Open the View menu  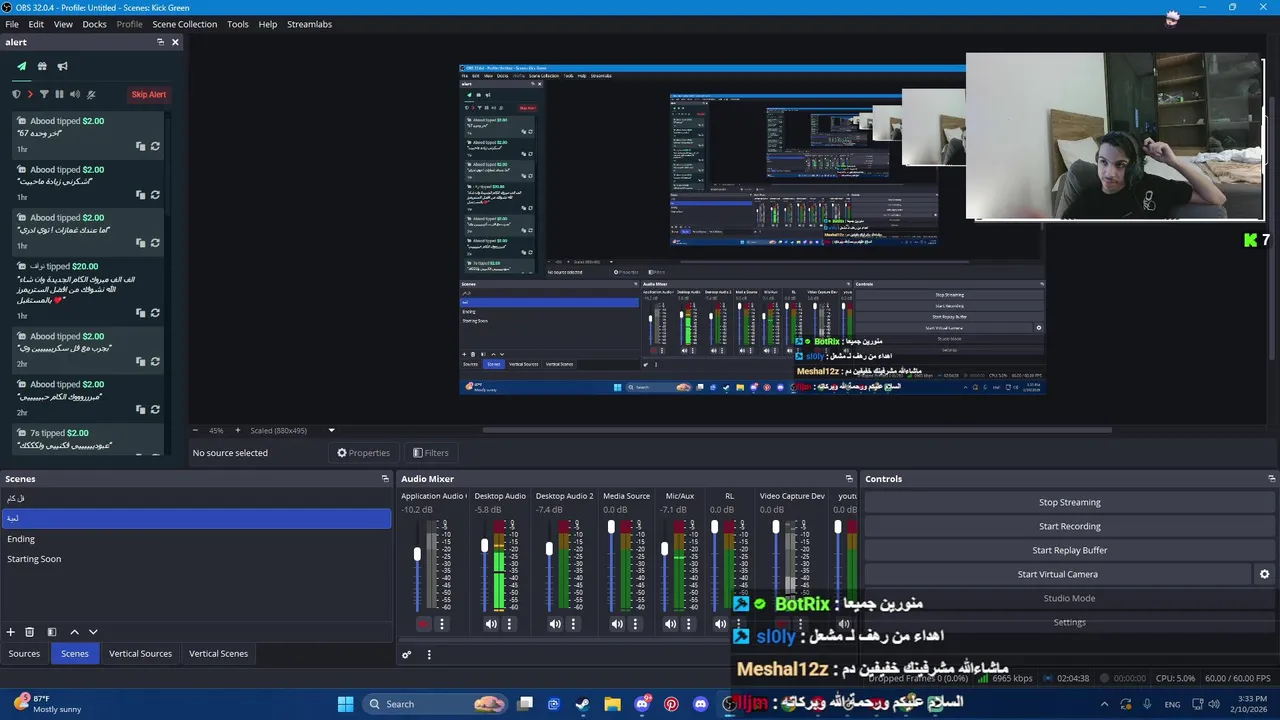63,24
